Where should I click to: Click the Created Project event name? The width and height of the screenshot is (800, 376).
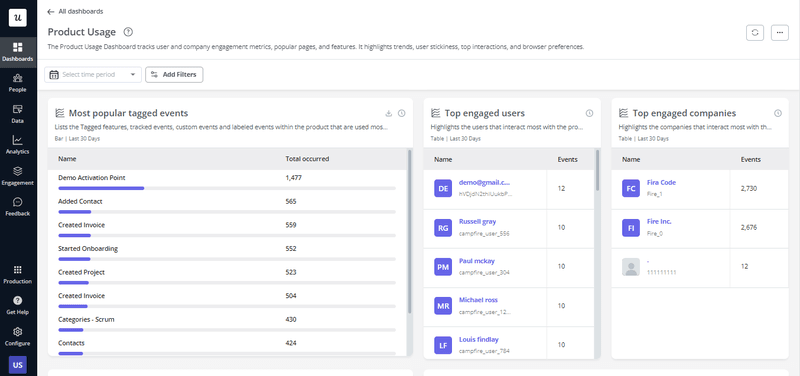(x=82, y=272)
